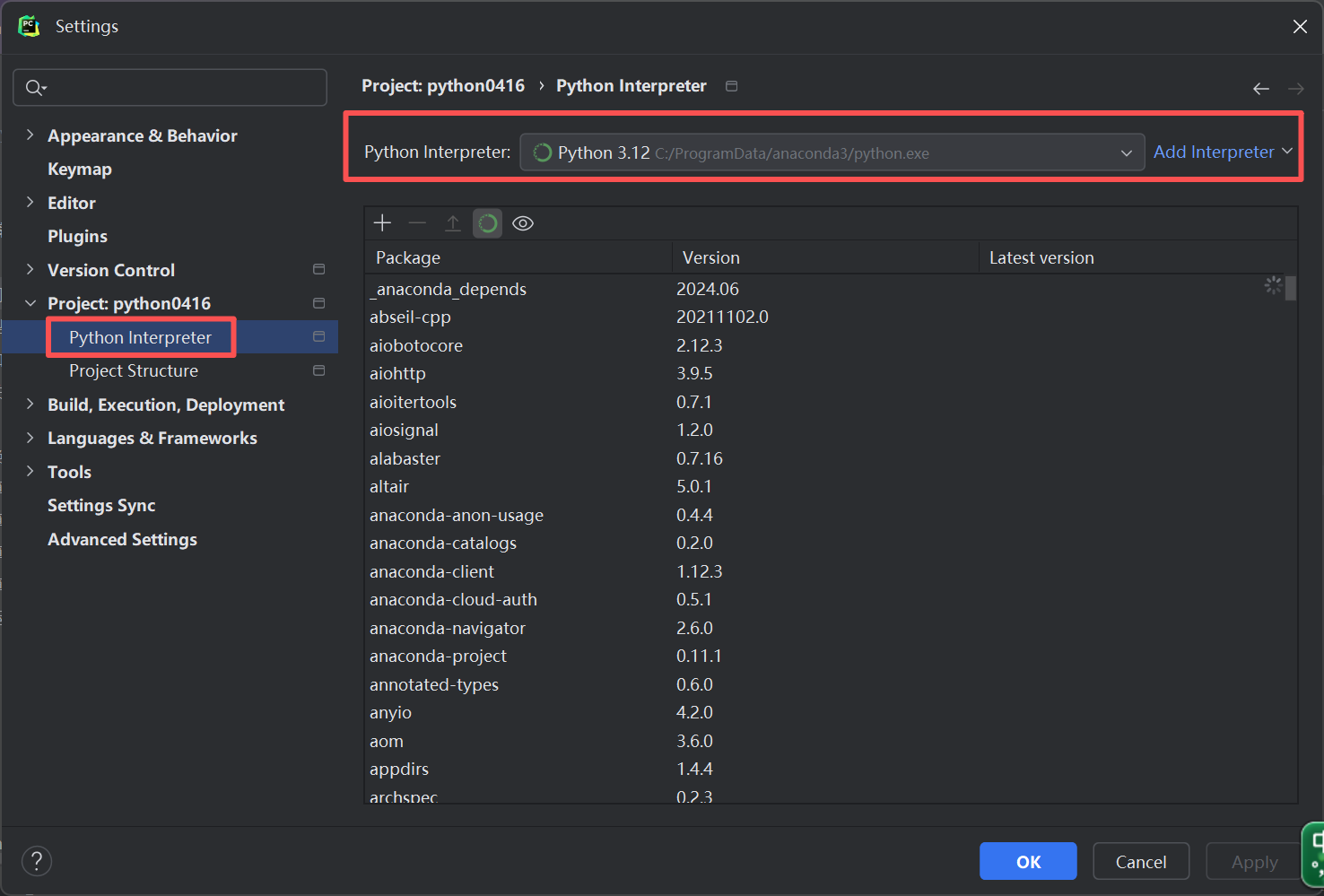This screenshot has width=1324, height=896.
Task: Click the back navigation arrow
Action: pos(1260,88)
